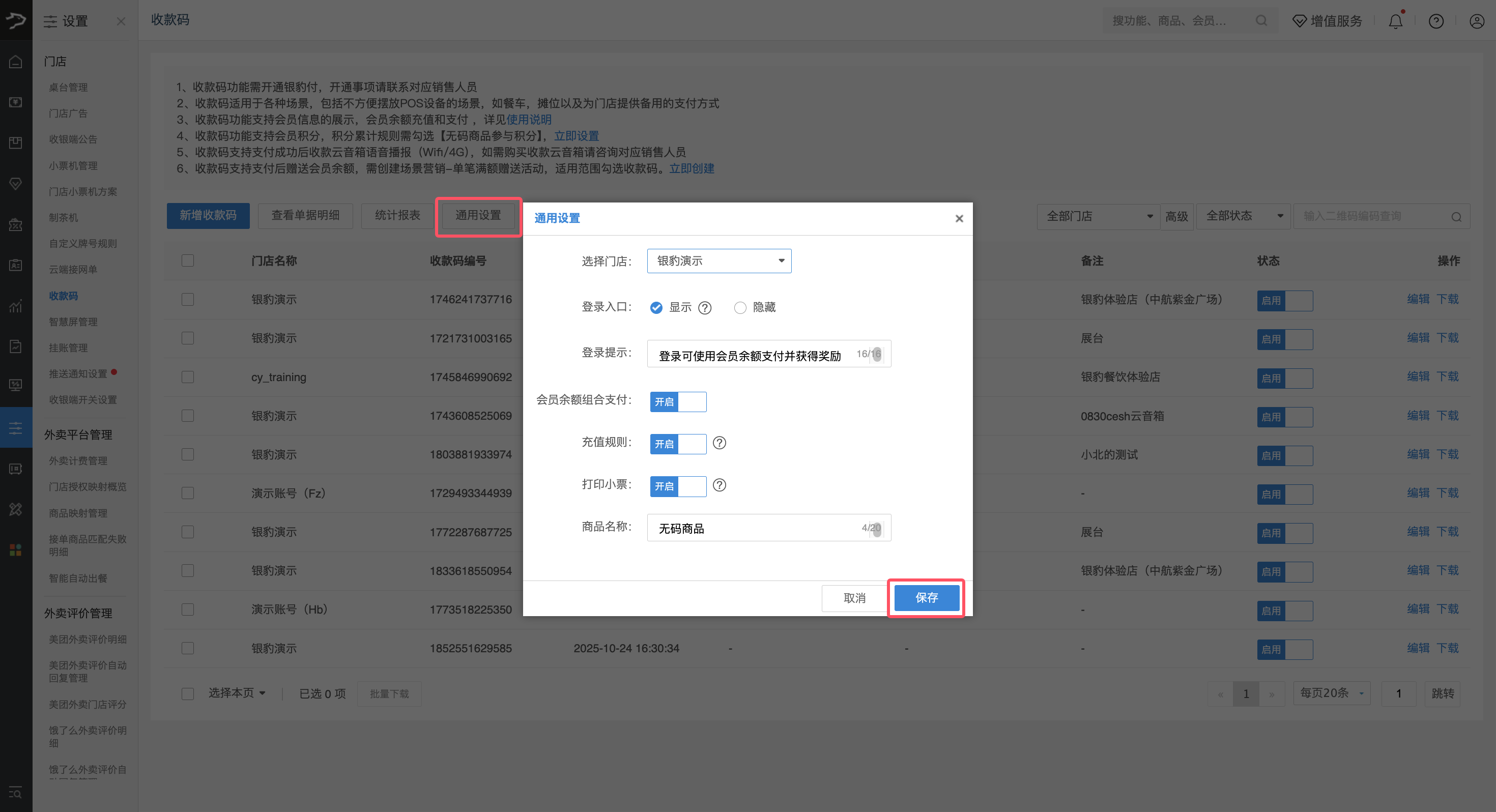Open 智慧屏管理 in the settings menu
Screen dimensions: 1496x812
pyautogui.click(x=73, y=322)
